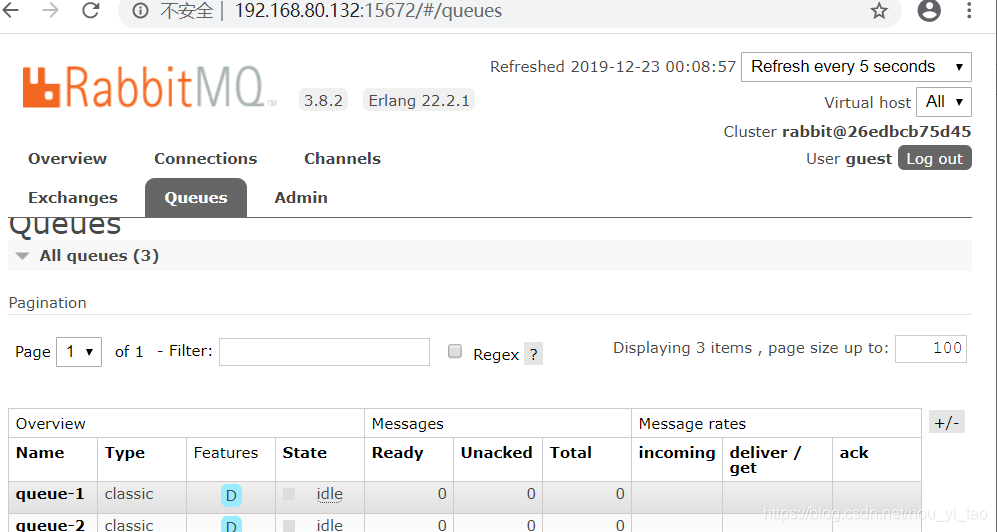
Task: Click the D feature badge for queue-2
Action: [x=231, y=524]
